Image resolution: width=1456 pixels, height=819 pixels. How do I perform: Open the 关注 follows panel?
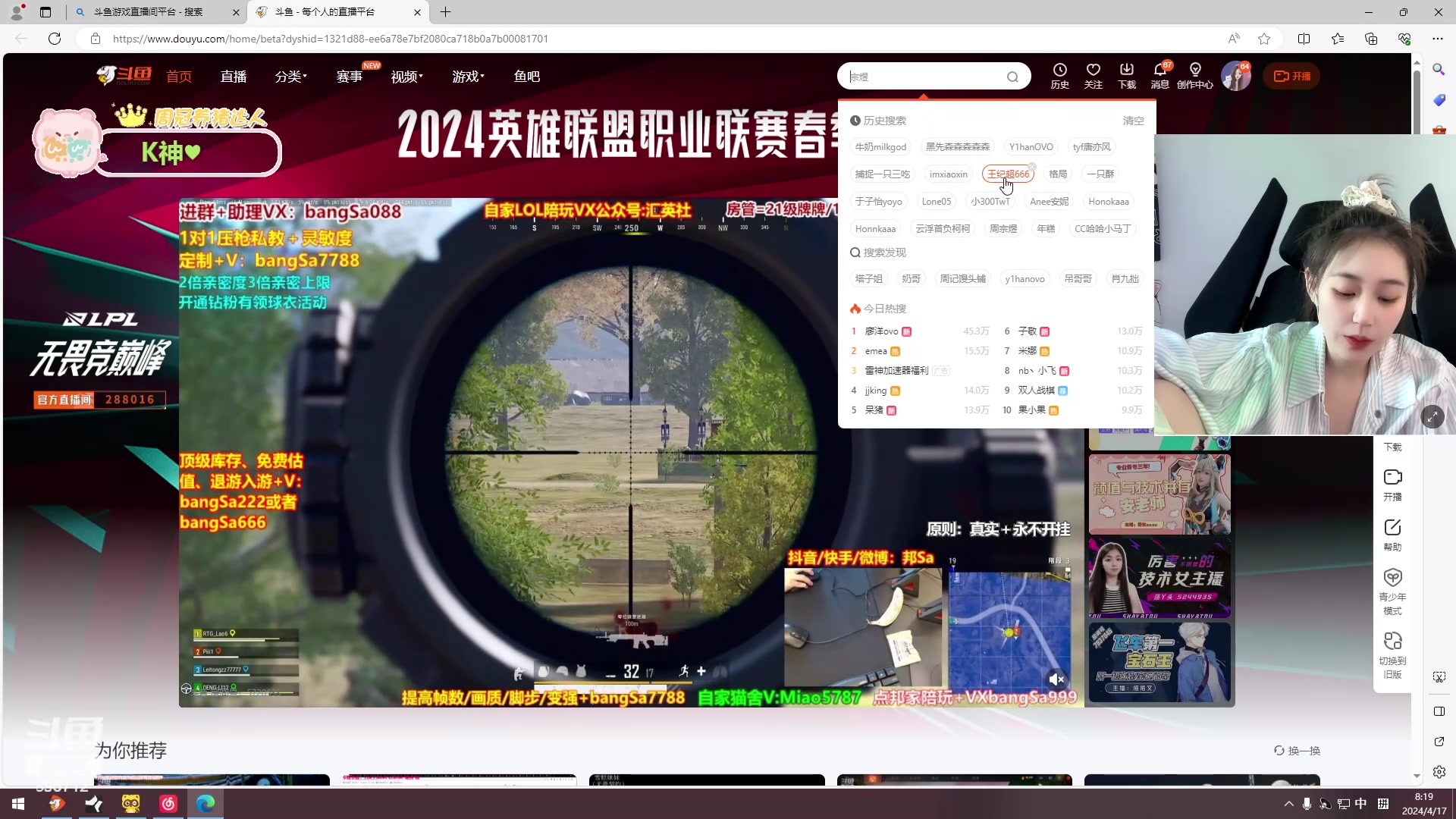[1093, 76]
